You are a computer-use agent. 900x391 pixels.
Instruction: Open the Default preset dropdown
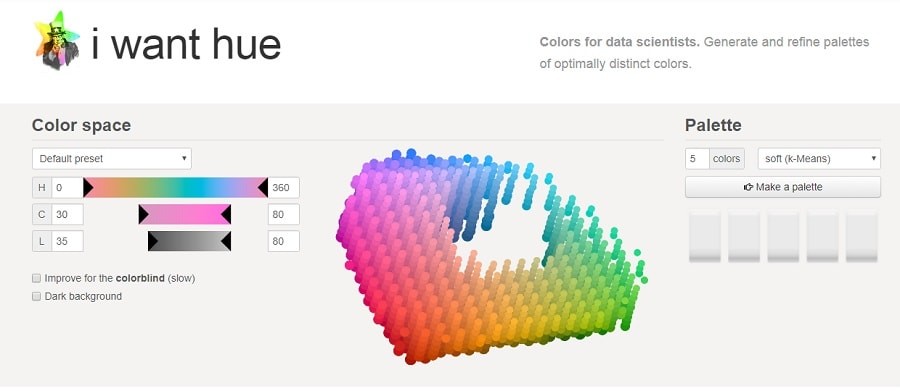pos(112,158)
